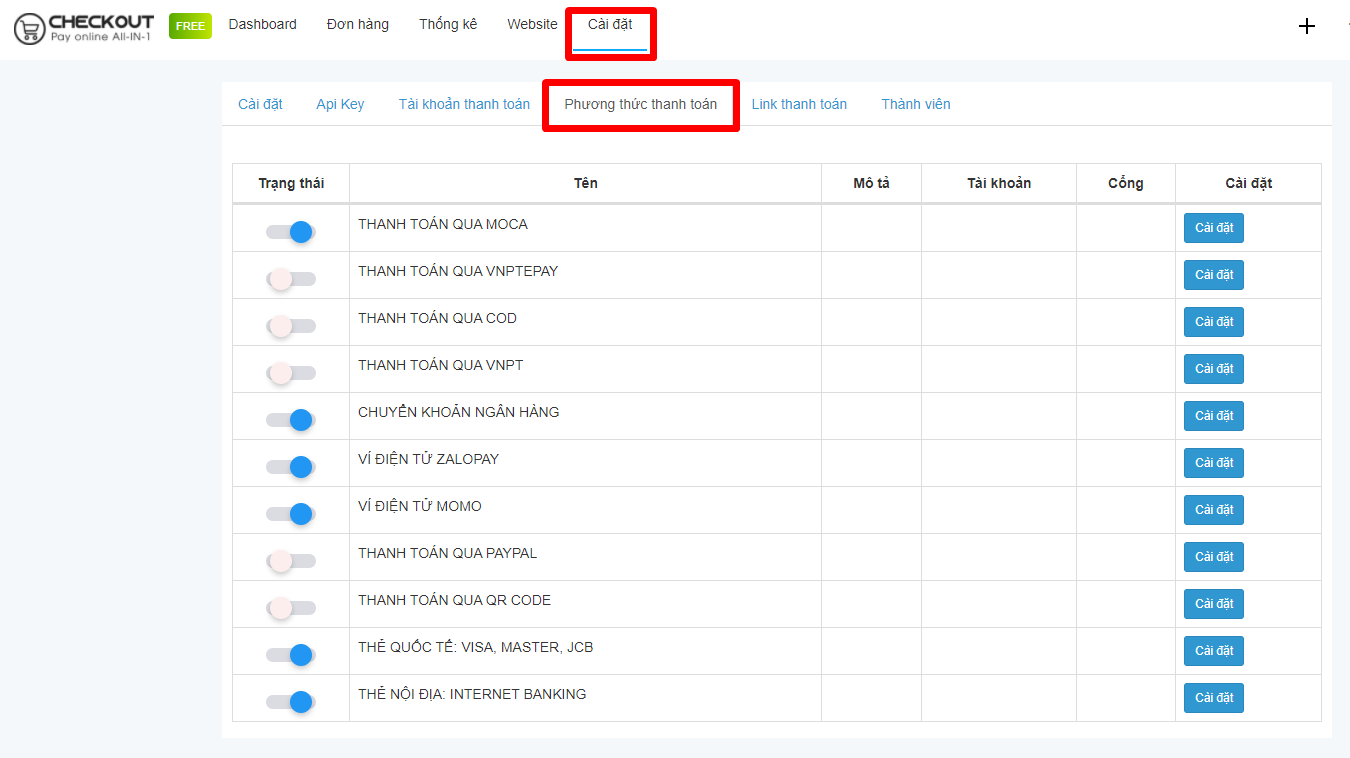This screenshot has height=758, width=1350.
Task: Open Cài đặt for THANH TOÁN QUA COD
Action: tap(1214, 322)
